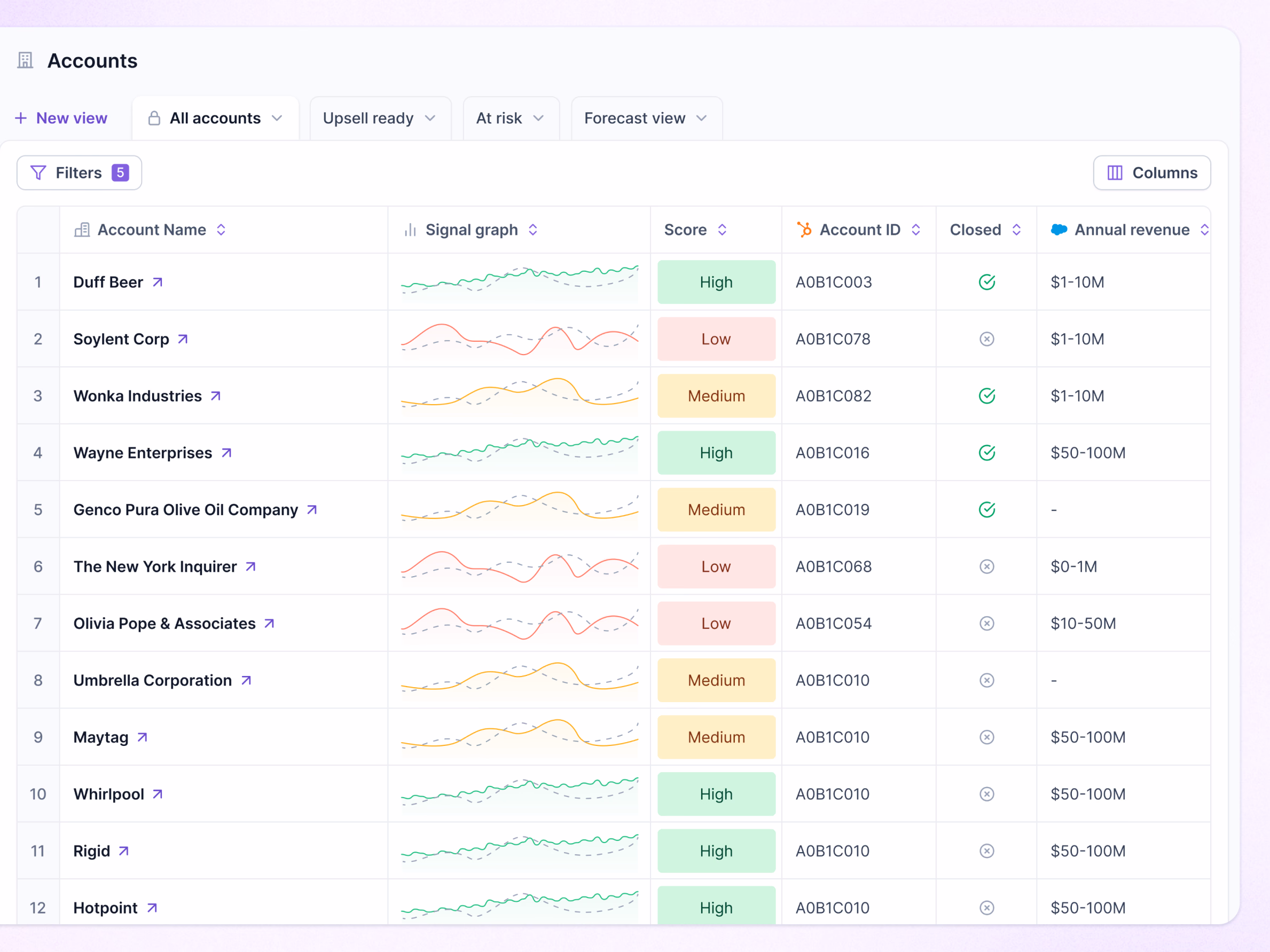Sort by Account Name column arrows
This screenshot has height=952, width=1270.
click(221, 230)
